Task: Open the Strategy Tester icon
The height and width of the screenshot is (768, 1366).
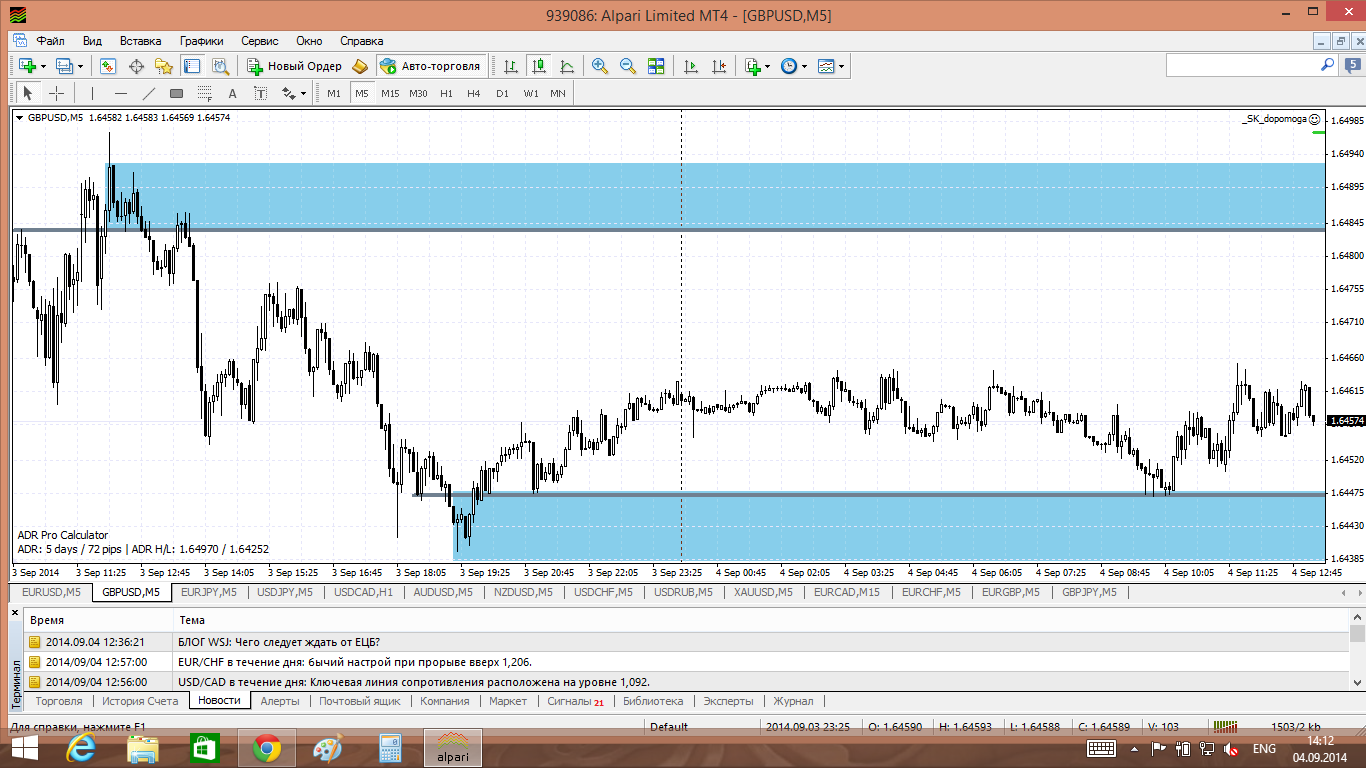Action: click(x=220, y=66)
